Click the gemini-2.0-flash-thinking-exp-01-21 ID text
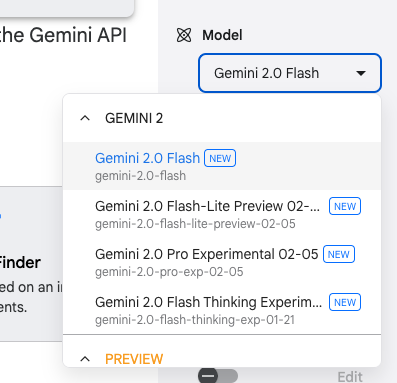 click(195, 320)
